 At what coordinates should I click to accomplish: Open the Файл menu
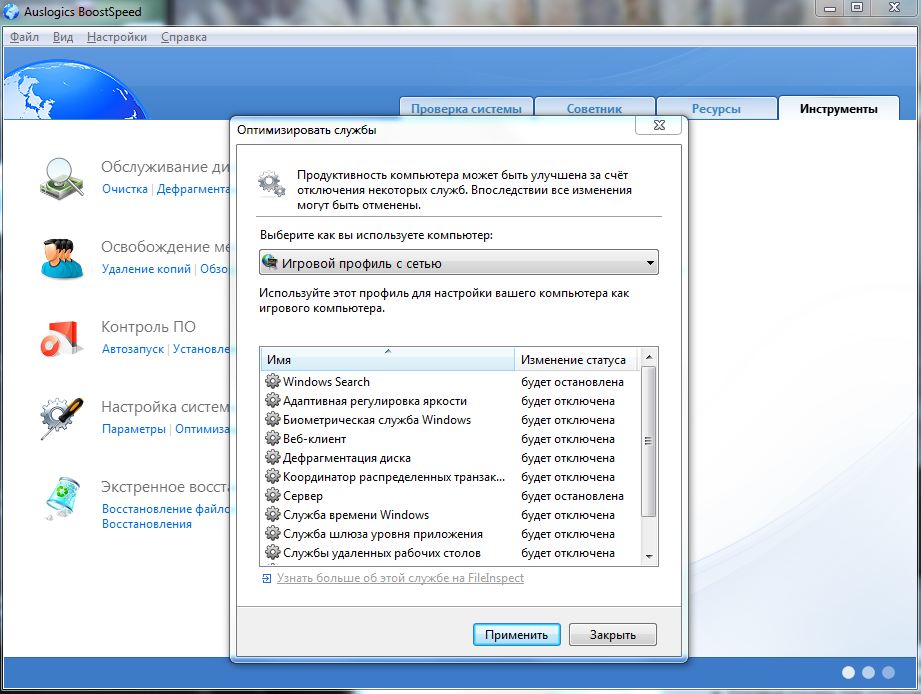click(24, 37)
